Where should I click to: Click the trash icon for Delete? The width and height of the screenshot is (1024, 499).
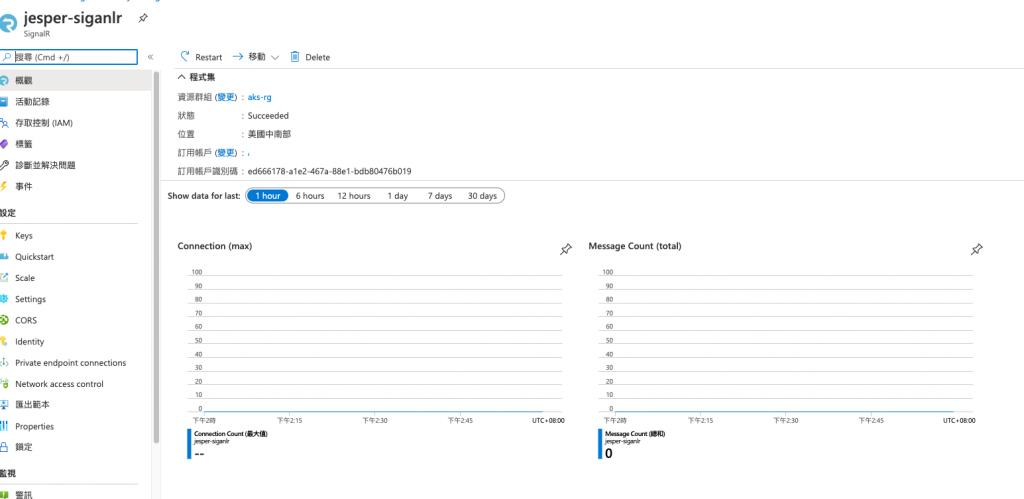click(295, 57)
